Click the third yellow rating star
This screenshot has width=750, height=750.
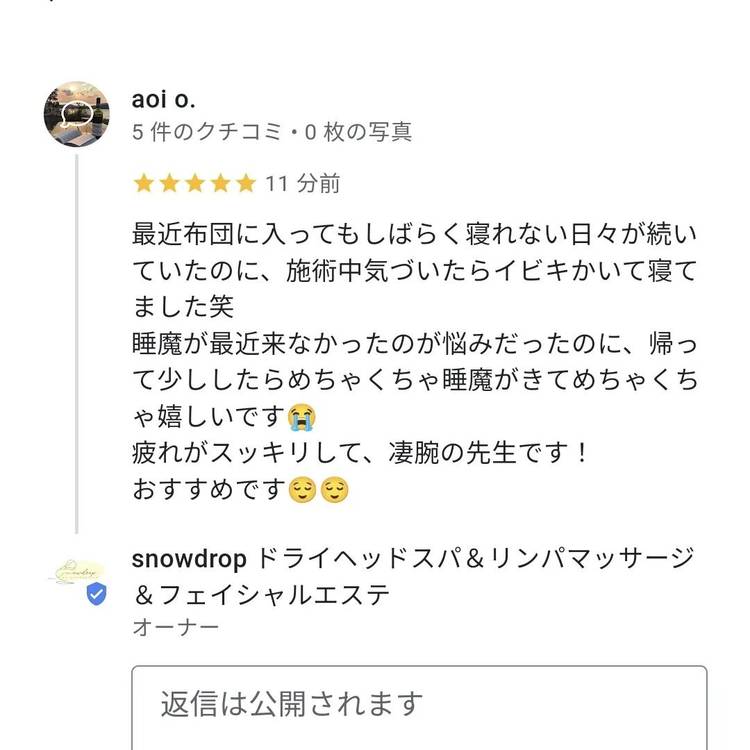coord(194,184)
